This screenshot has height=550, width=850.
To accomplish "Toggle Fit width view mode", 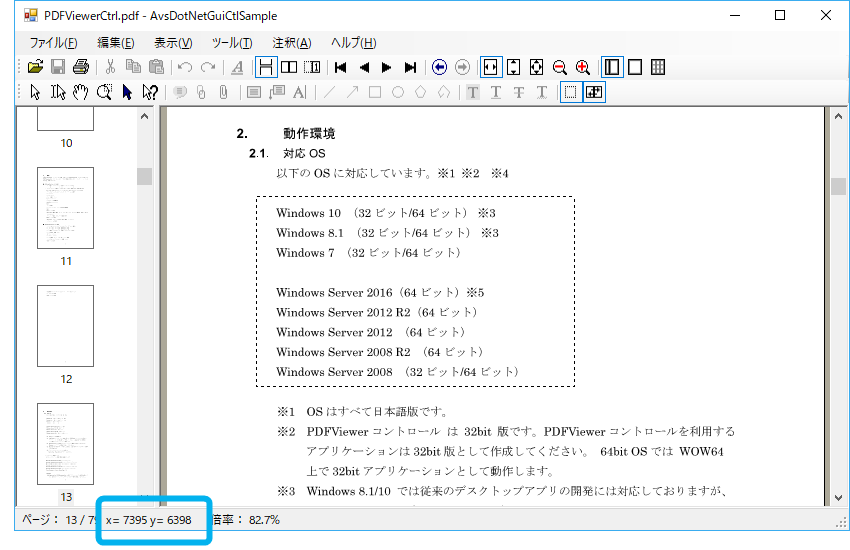I will [x=491, y=67].
